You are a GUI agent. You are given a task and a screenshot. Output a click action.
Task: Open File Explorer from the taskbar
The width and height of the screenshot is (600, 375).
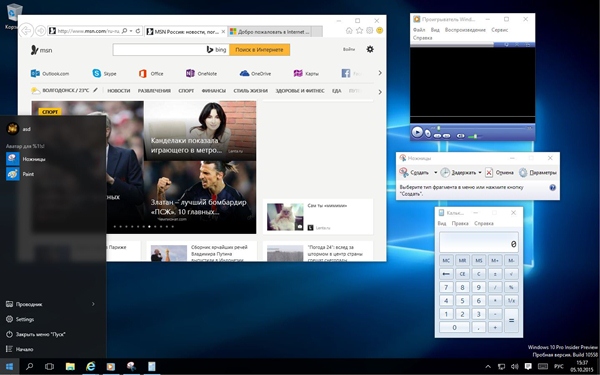click(x=70, y=367)
